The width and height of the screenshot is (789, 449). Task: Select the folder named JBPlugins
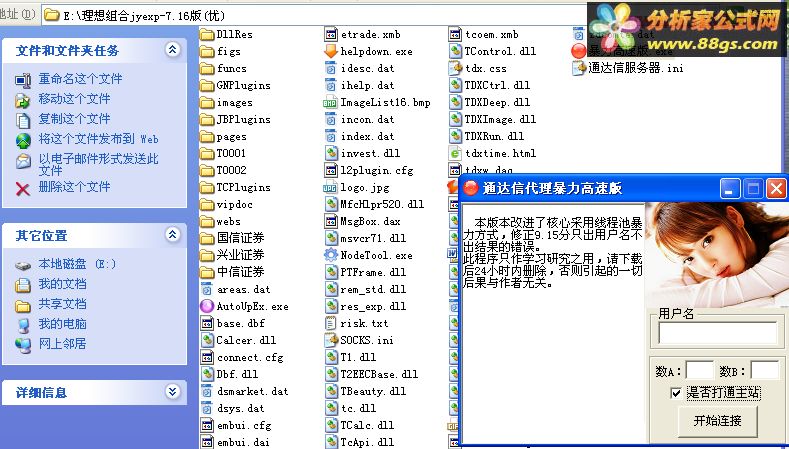point(244,119)
